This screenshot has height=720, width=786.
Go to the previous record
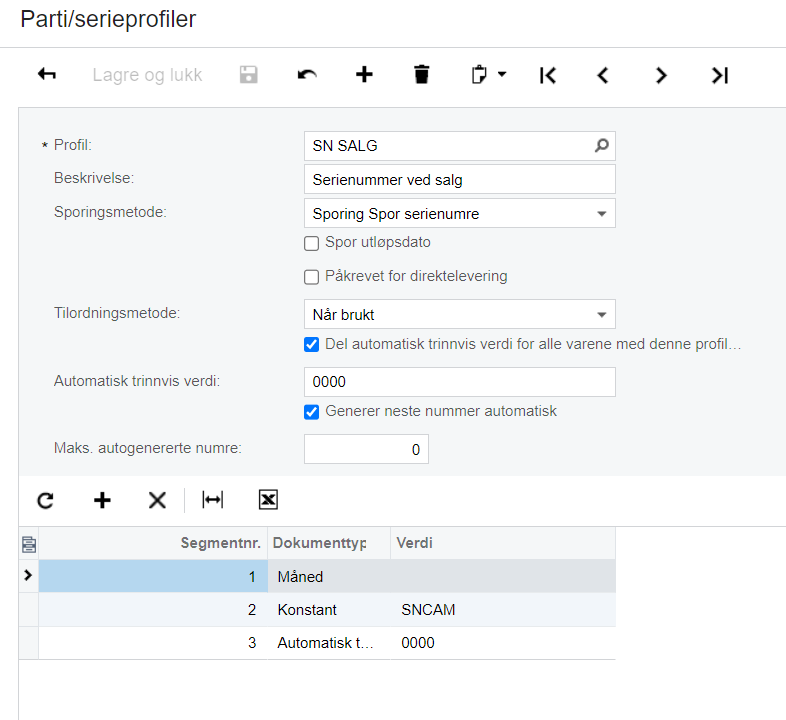coord(604,75)
